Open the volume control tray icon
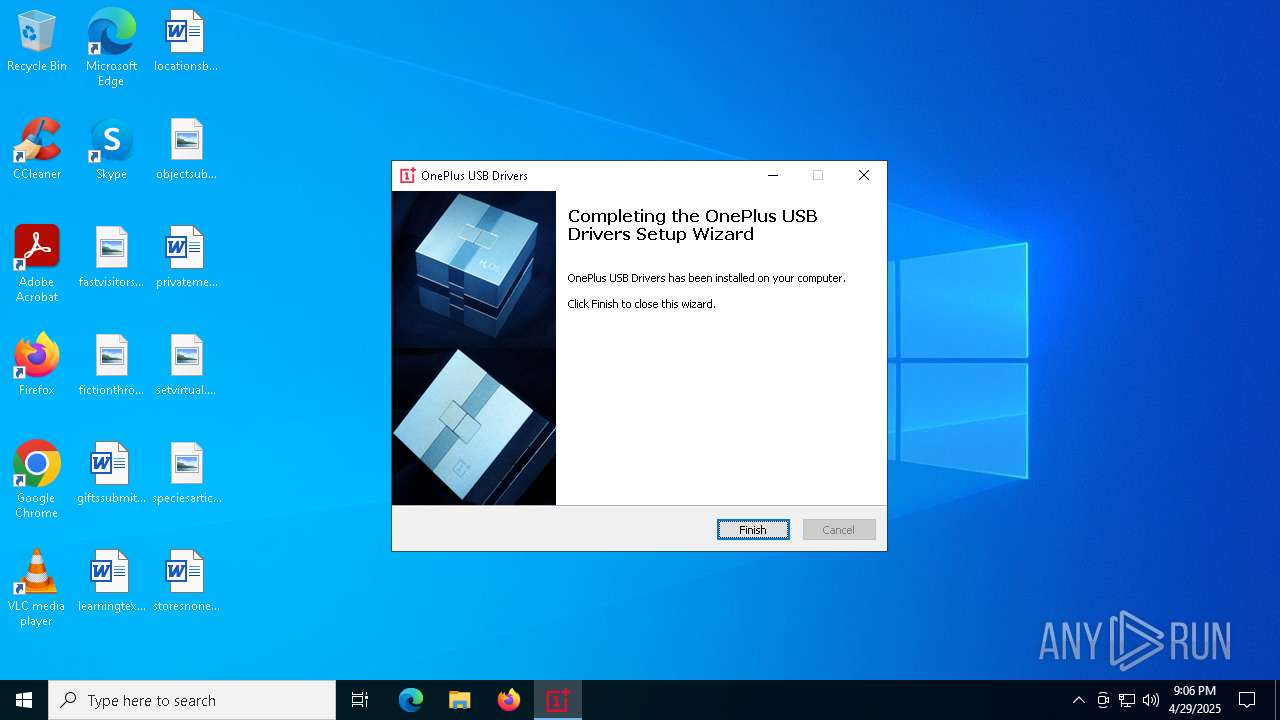Viewport: 1280px width, 720px height. coord(1151,700)
